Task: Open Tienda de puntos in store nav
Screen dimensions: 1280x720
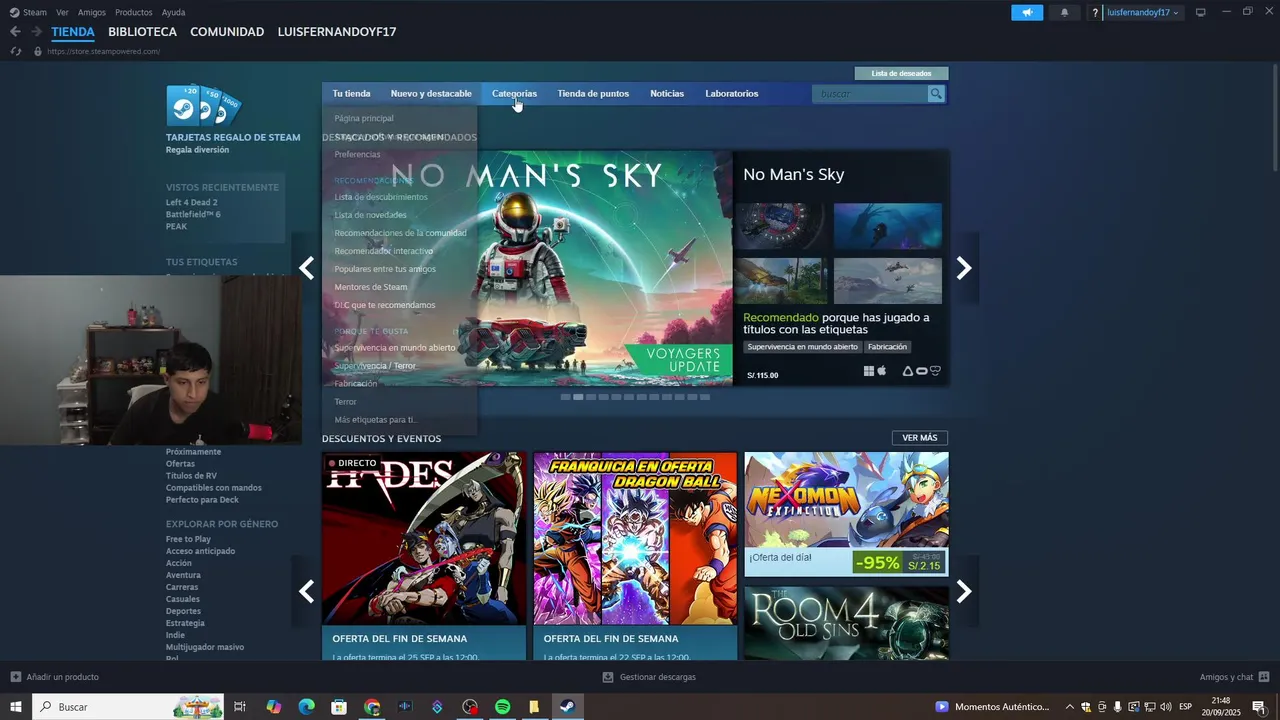Action: pyautogui.click(x=593, y=94)
